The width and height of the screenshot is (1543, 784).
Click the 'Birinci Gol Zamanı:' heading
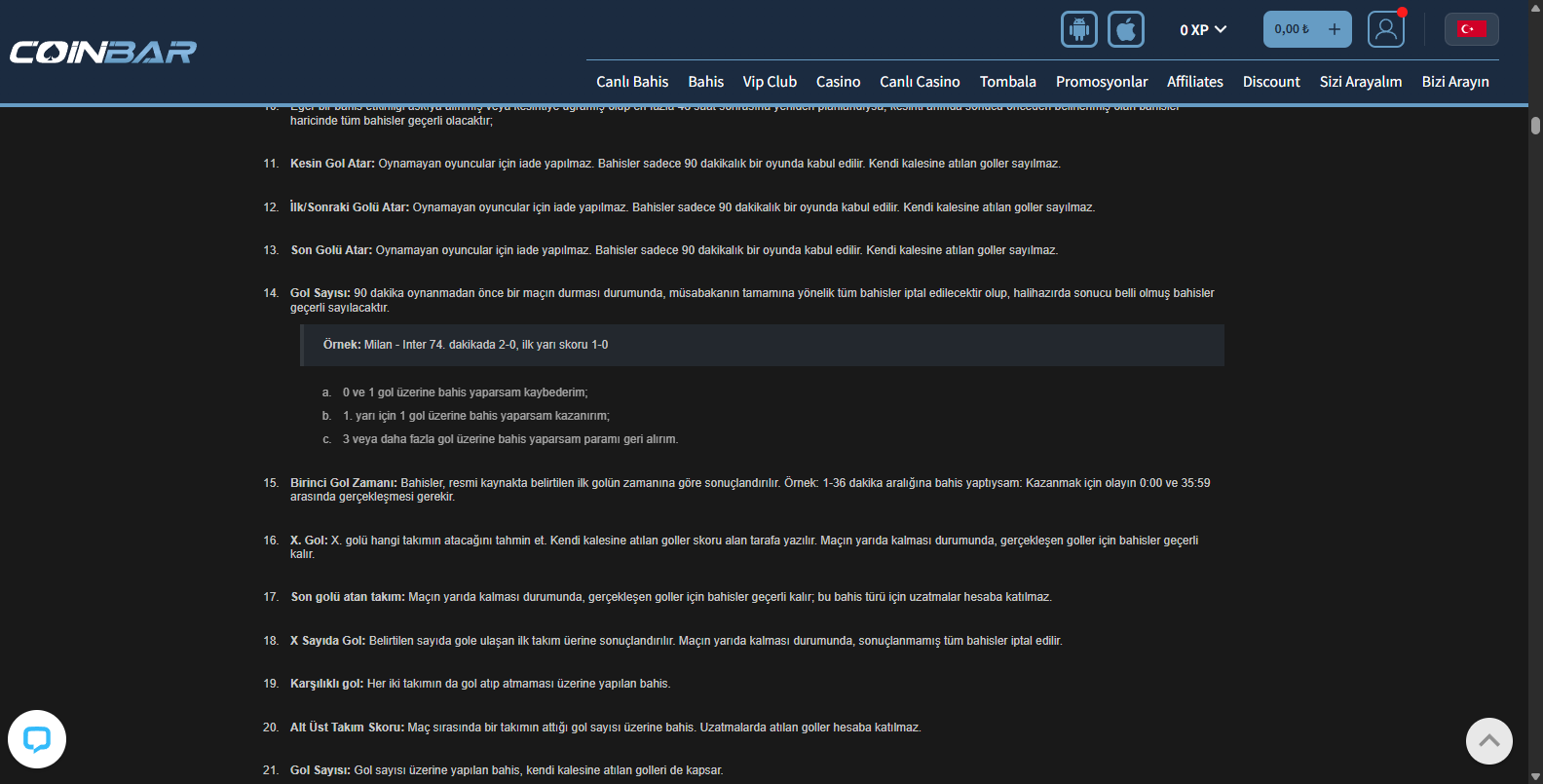[x=344, y=483]
